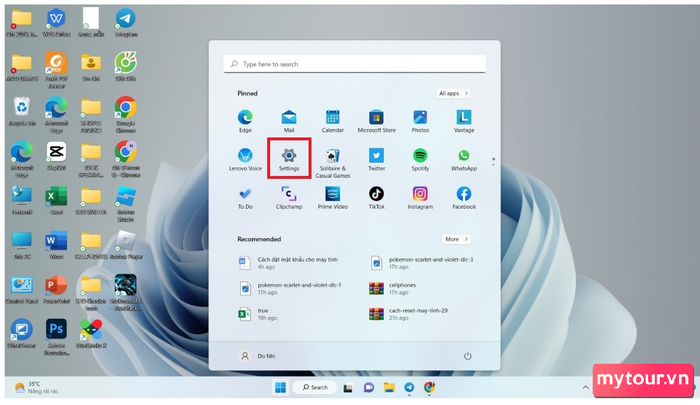Select the Telegram desktop shortcut

click(x=126, y=23)
